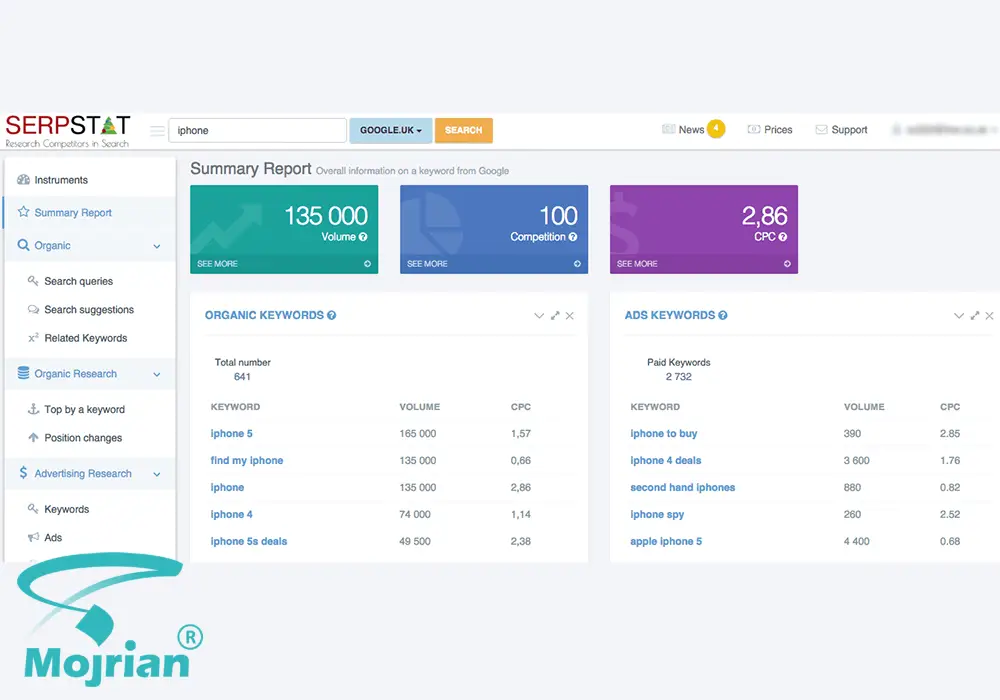Click the Support envelope icon
1000x700 pixels.
[x=821, y=129]
